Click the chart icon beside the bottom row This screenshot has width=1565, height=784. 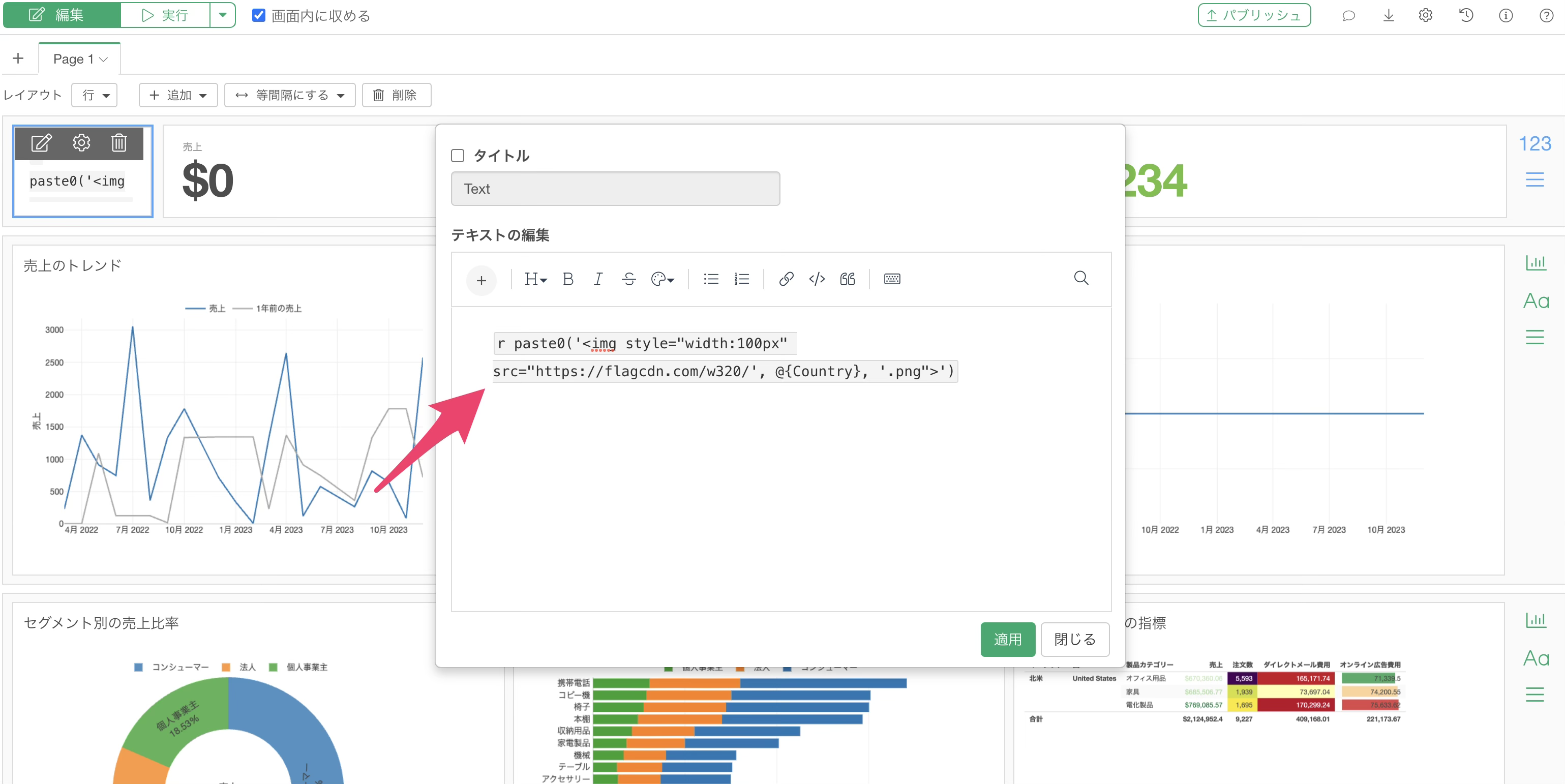coord(1535,619)
